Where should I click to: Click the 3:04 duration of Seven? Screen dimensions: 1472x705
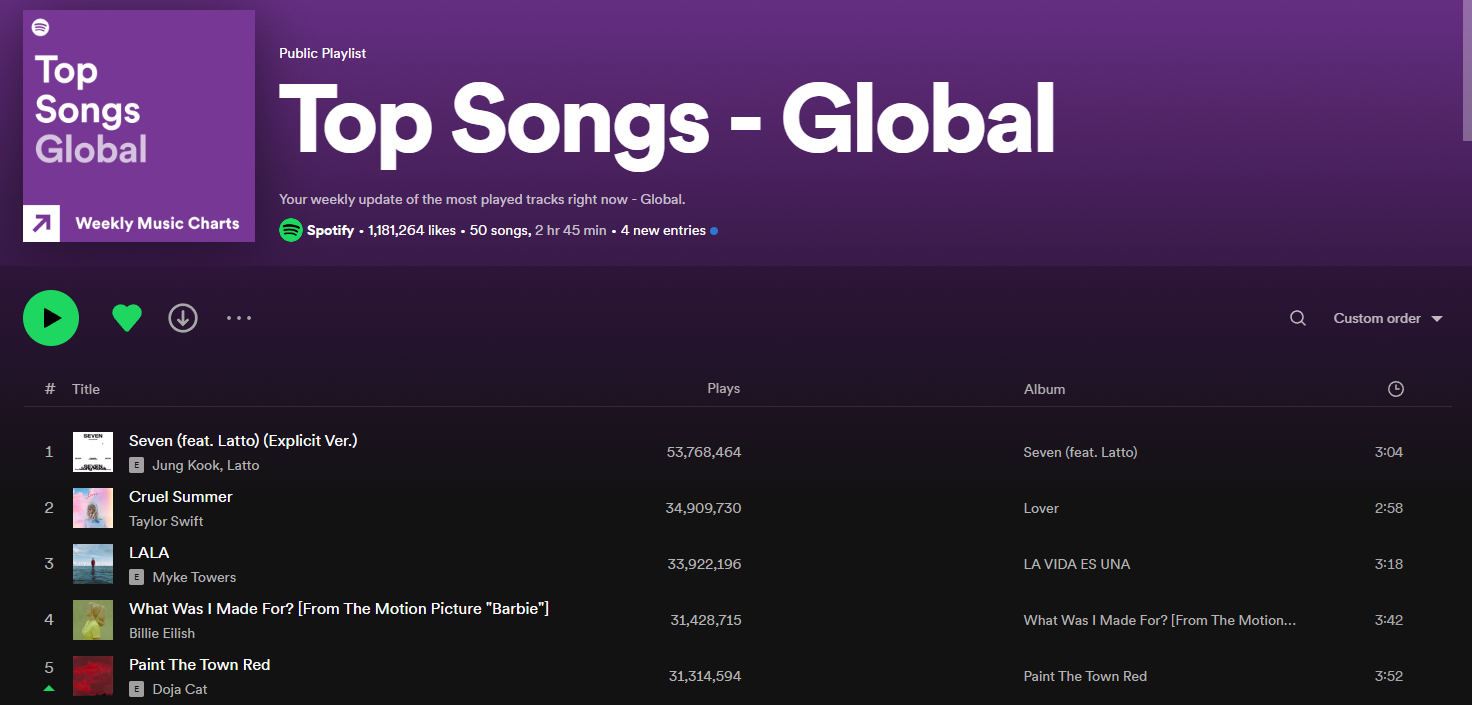1389,452
